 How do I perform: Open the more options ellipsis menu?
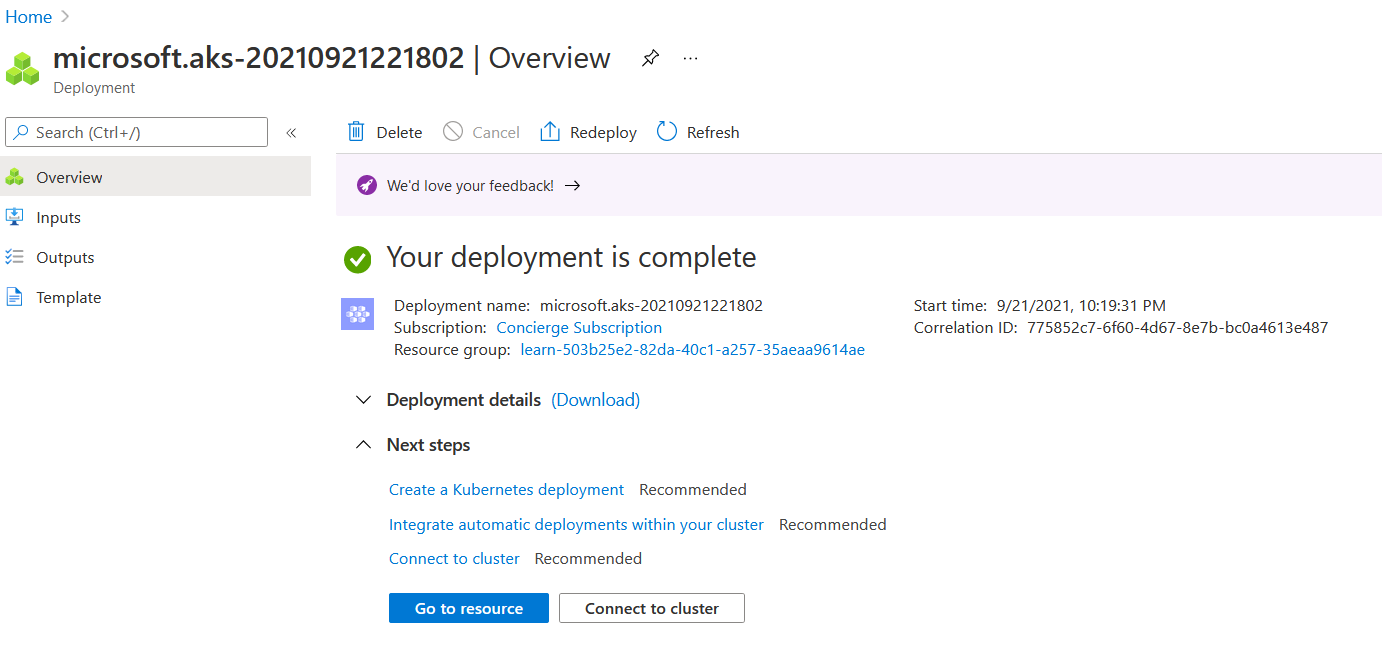coord(690,58)
